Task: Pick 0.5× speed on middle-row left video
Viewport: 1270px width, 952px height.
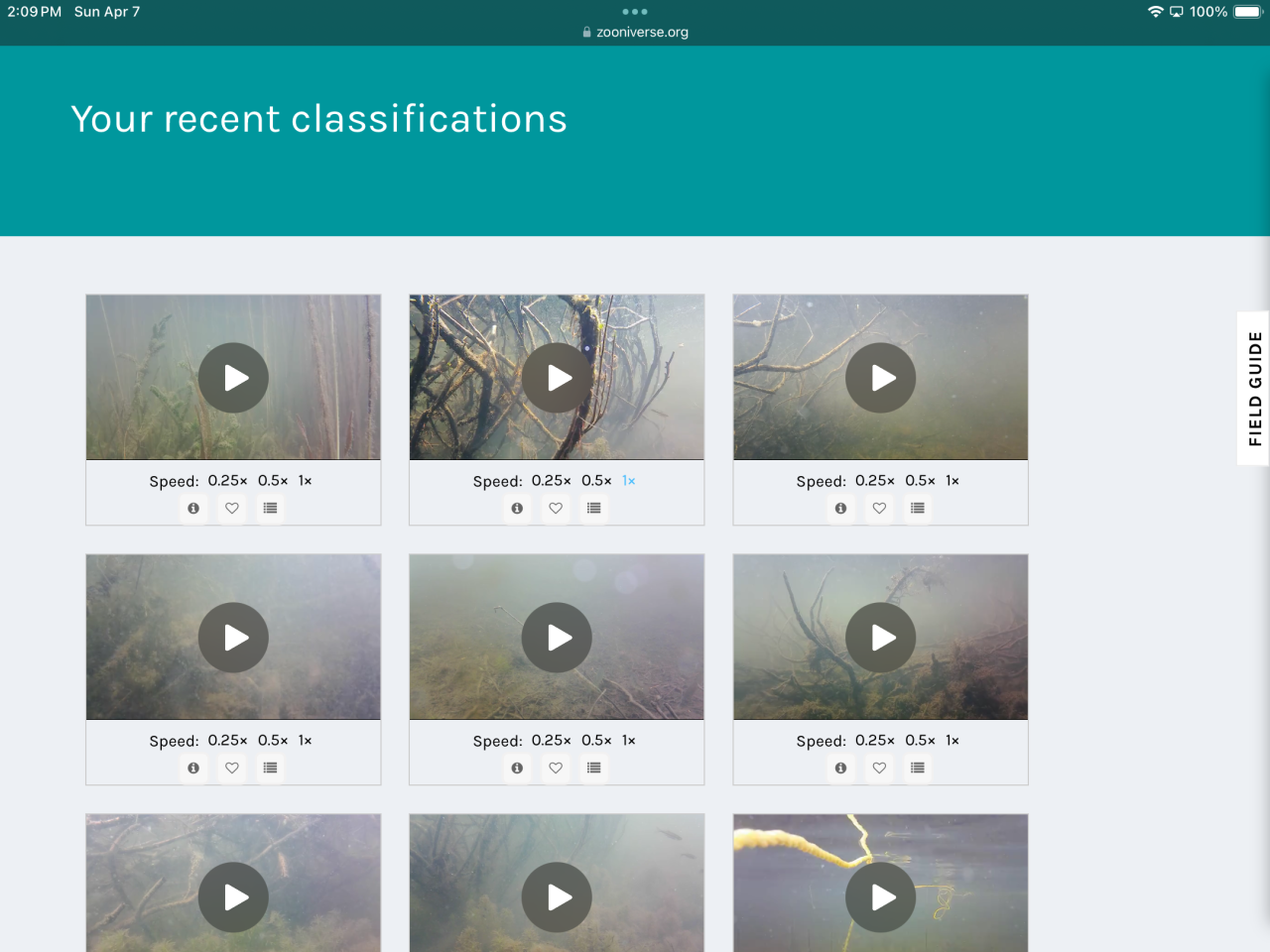Action: coord(273,741)
